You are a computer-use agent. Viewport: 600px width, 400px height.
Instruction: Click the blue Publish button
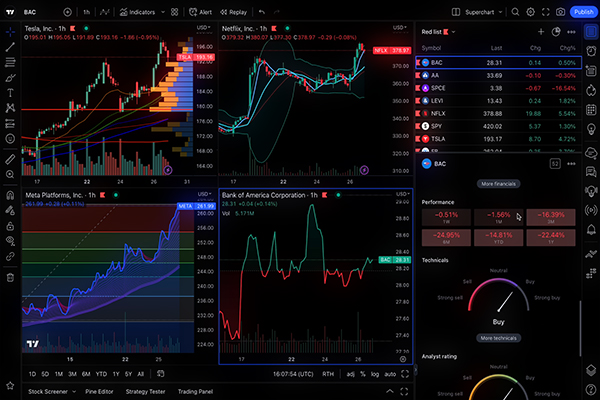coord(582,12)
